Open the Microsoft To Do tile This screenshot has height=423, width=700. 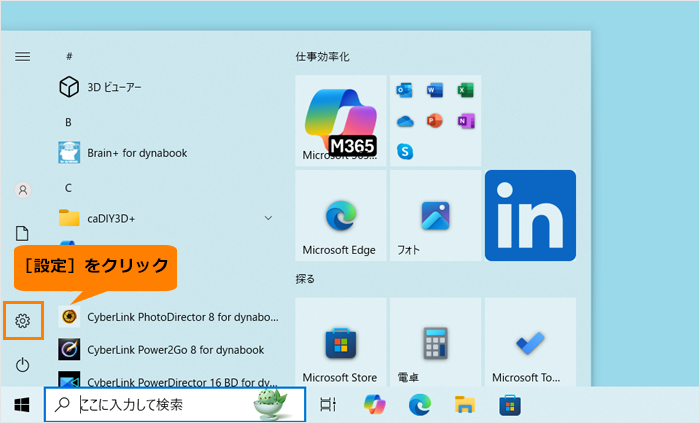click(x=530, y=342)
